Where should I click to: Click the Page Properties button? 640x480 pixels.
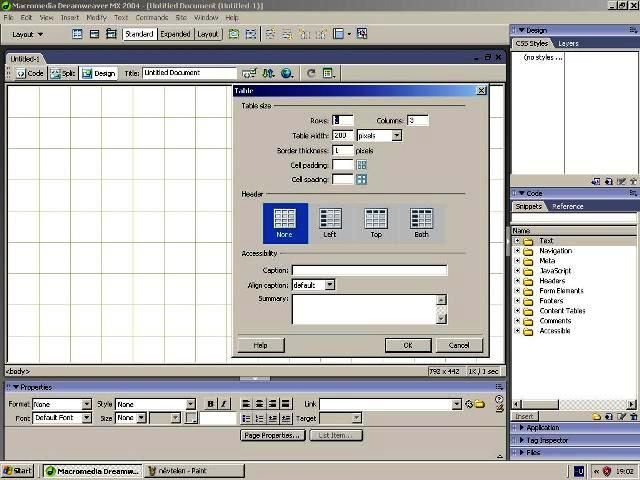point(271,435)
